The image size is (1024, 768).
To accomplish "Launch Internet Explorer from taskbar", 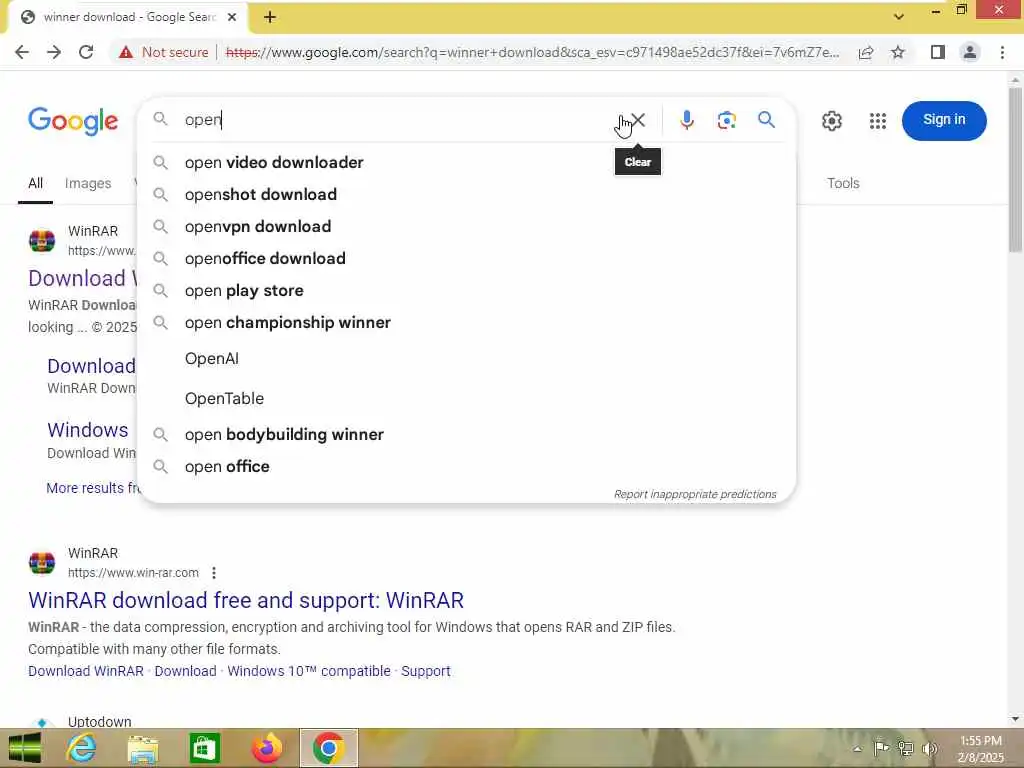I will (x=82, y=748).
